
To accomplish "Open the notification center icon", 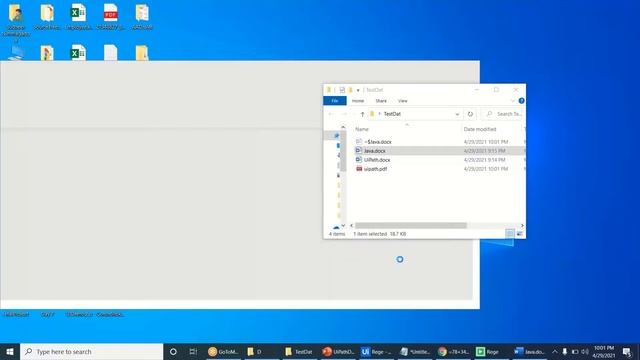I will (627, 351).
